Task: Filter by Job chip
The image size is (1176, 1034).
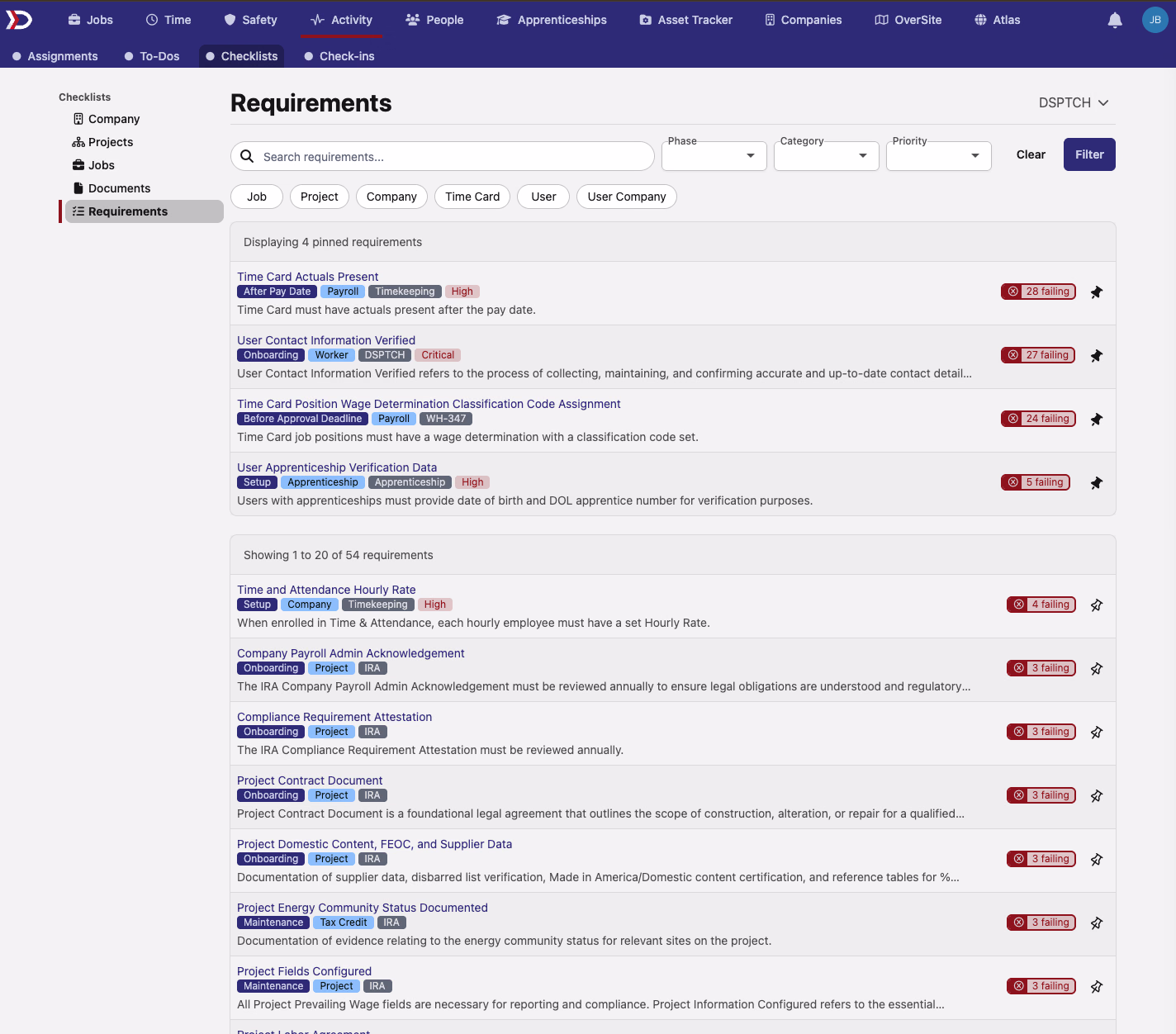Action: point(257,197)
